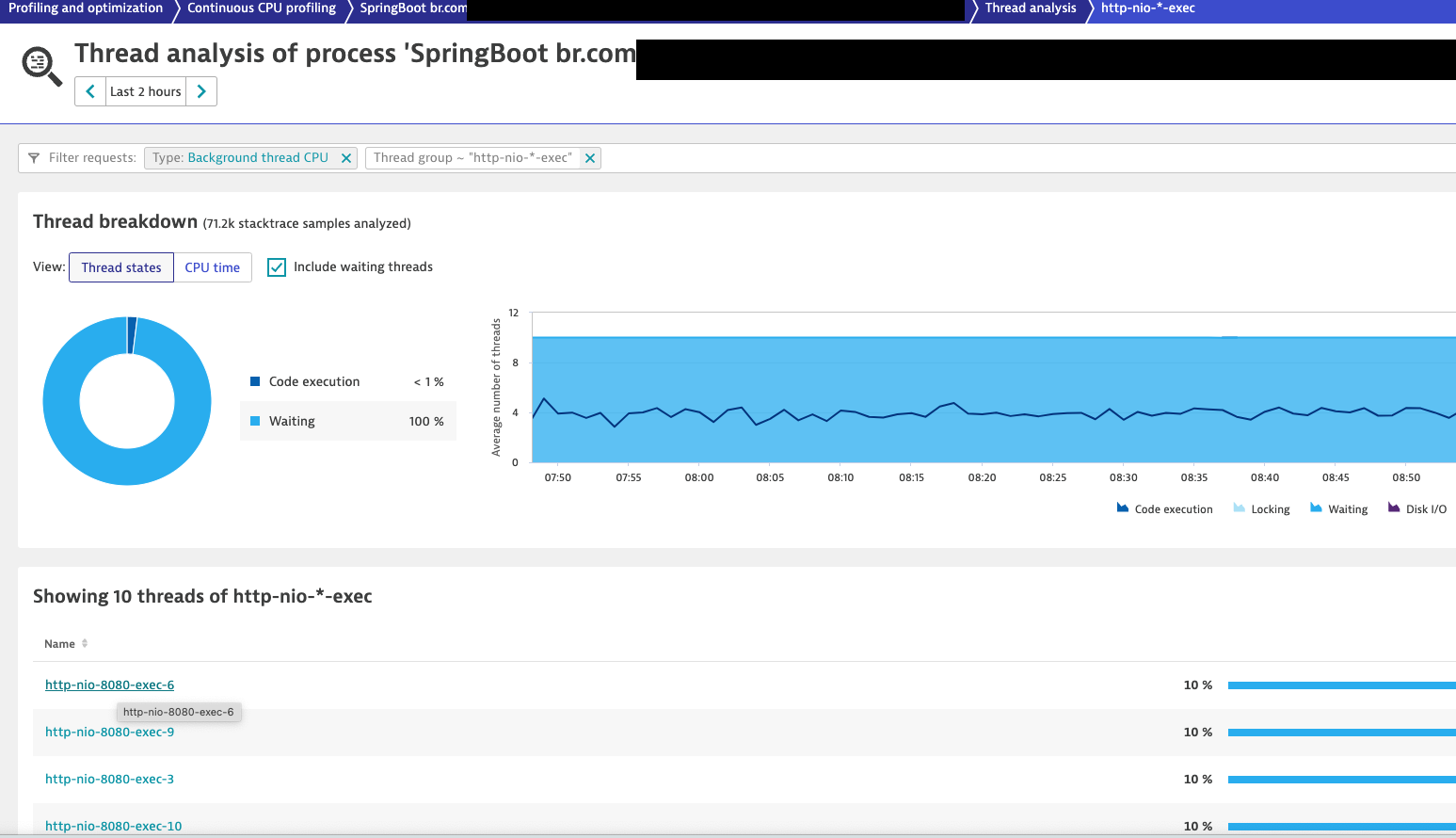Open thread http-nio-8080-exec-10
Screen dimensions: 1456x838
click(x=113, y=826)
